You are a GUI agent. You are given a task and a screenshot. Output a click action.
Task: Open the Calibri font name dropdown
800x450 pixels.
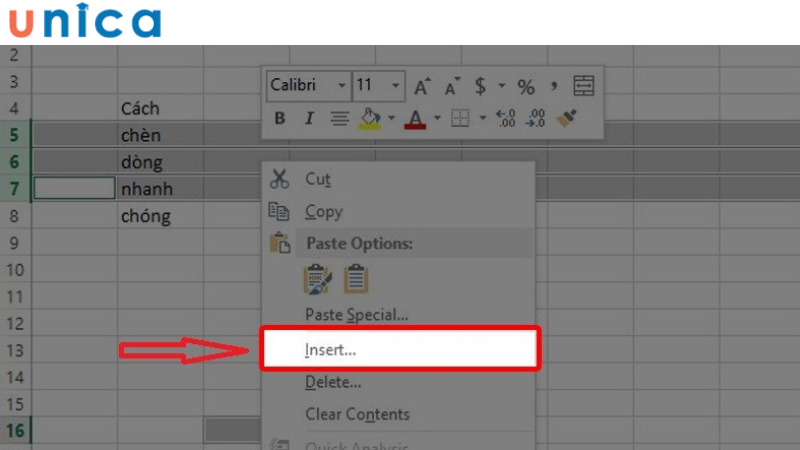click(342, 86)
